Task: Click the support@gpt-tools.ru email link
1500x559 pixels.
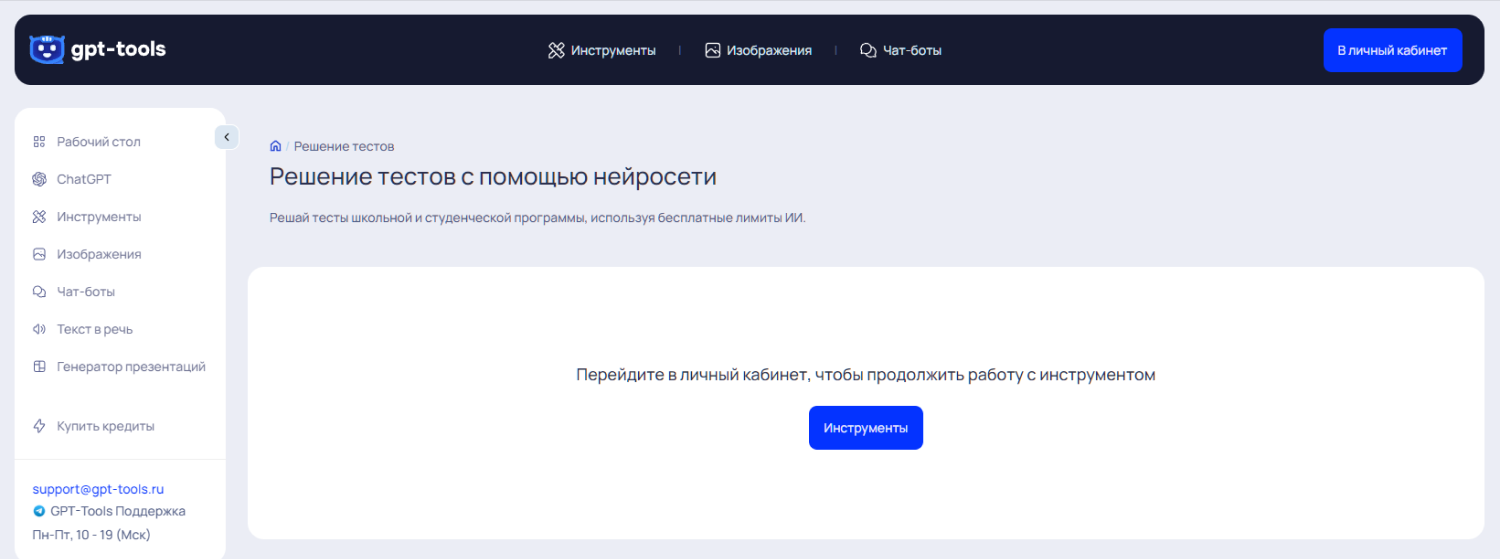Action: (98, 489)
